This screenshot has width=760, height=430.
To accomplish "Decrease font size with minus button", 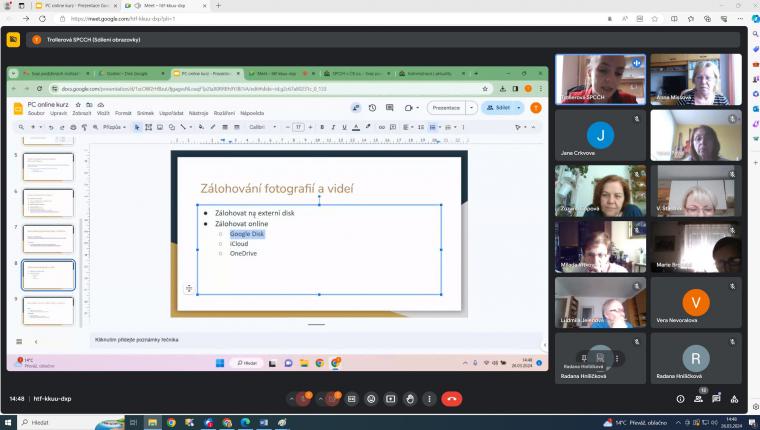I will (287, 127).
